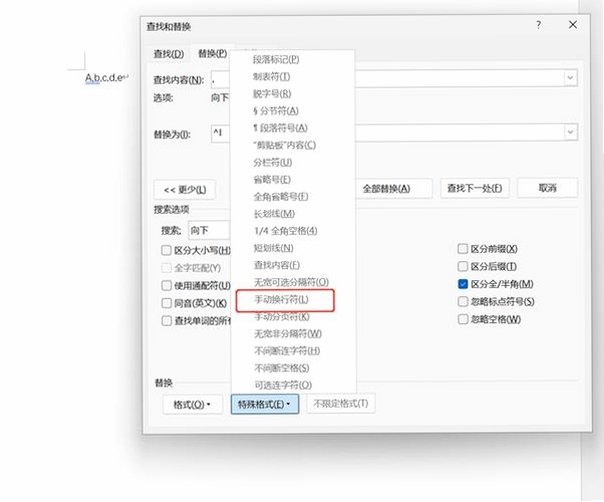Screen dimensions: 604x502
Task: Toggle the 查找单词的所有形式 checkbox
Action: point(166,321)
